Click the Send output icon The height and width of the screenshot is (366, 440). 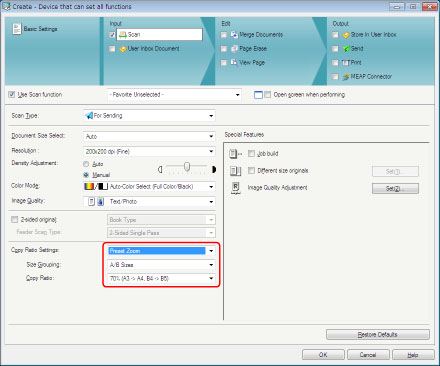coord(346,49)
